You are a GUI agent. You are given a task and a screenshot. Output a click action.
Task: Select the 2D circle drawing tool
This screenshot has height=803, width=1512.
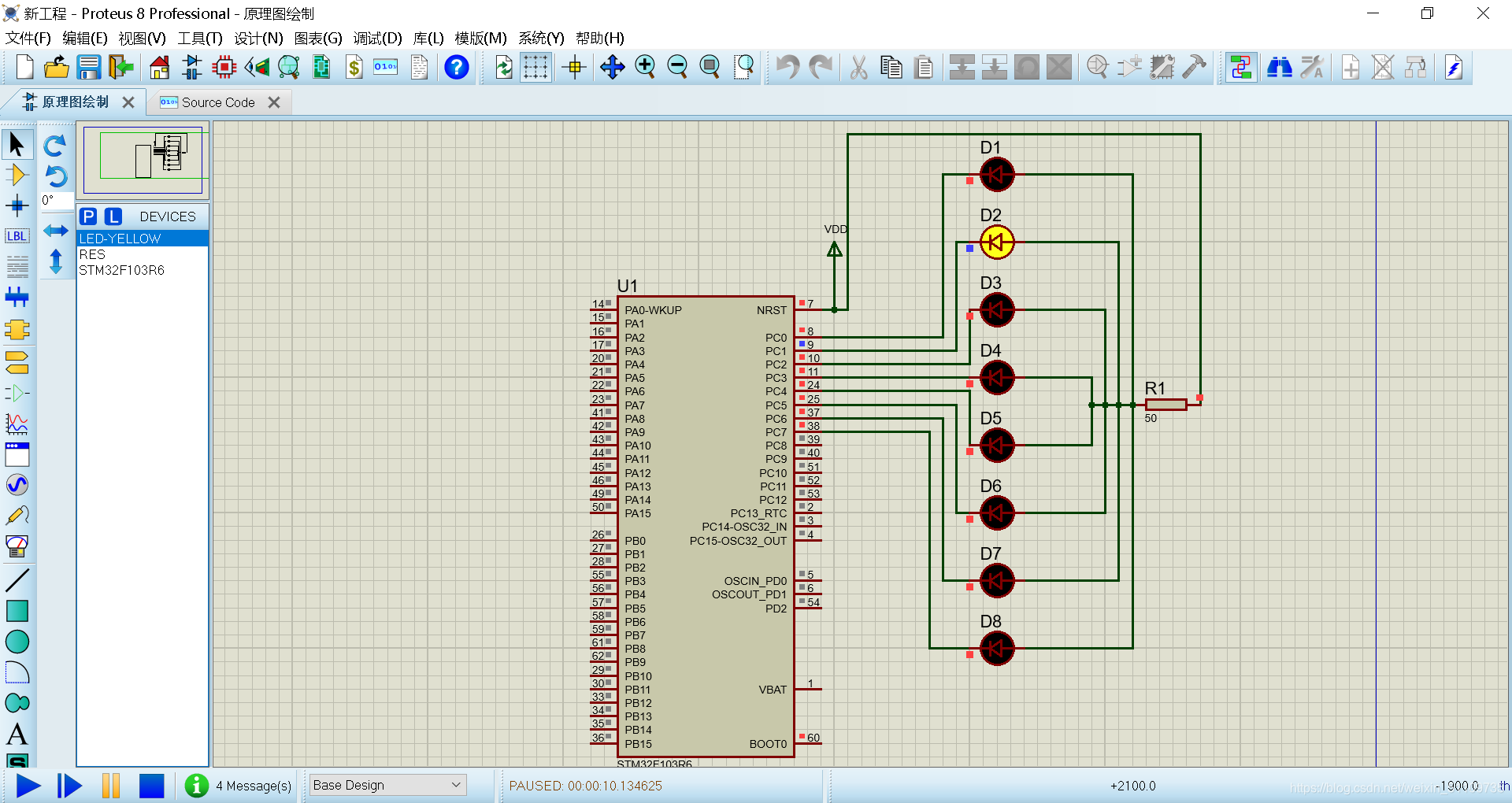click(x=17, y=642)
